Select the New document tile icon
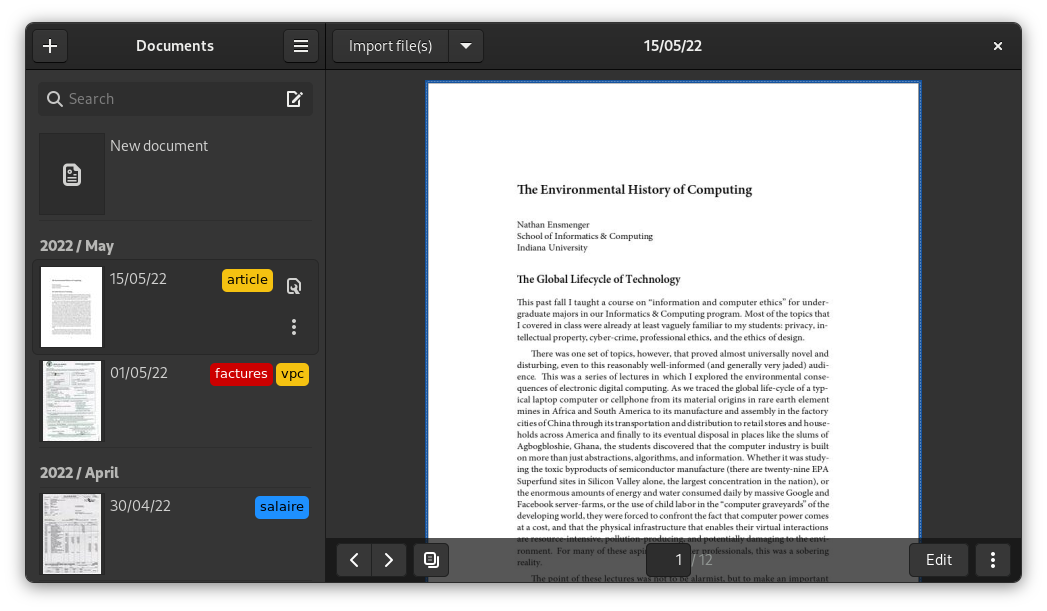 [72, 175]
